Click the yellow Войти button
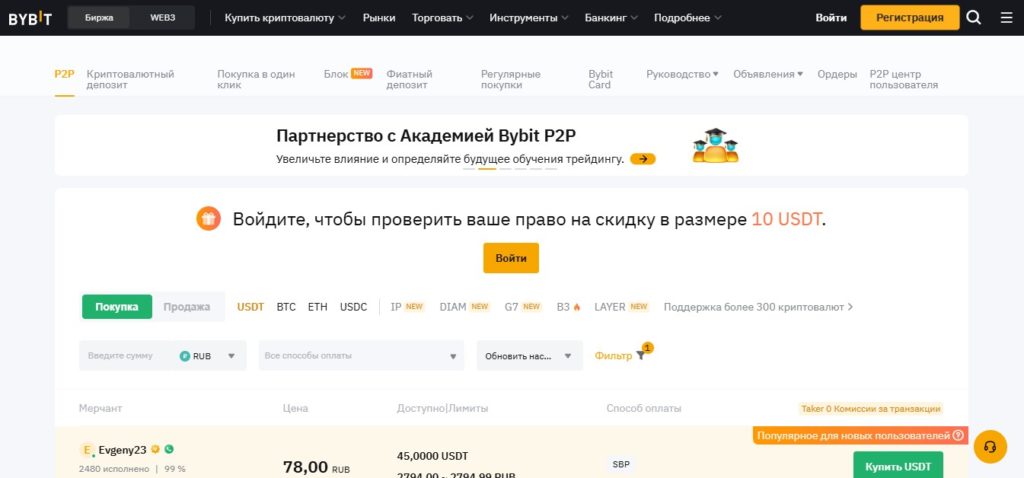The height and width of the screenshot is (478, 1024). coord(511,258)
